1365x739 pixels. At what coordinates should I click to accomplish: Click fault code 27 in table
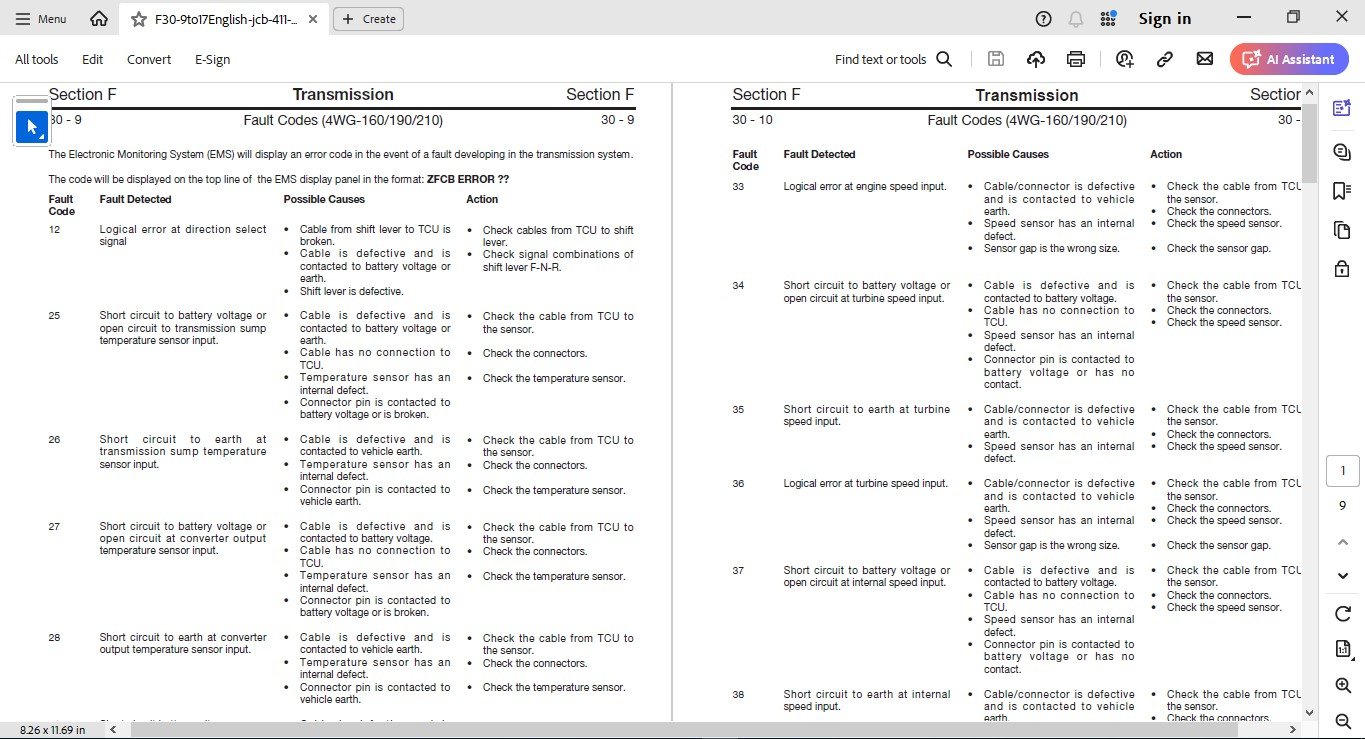pyautogui.click(x=54, y=527)
